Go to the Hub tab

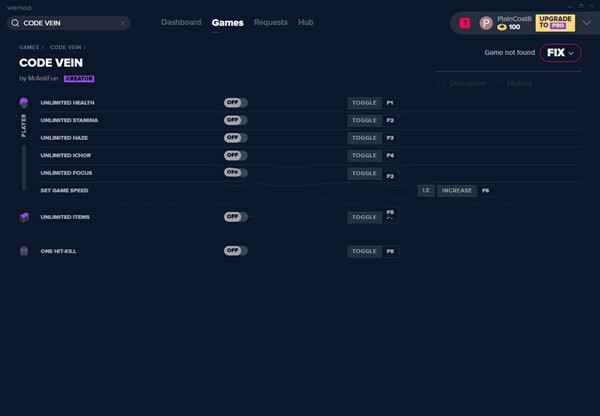[x=306, y=23]
